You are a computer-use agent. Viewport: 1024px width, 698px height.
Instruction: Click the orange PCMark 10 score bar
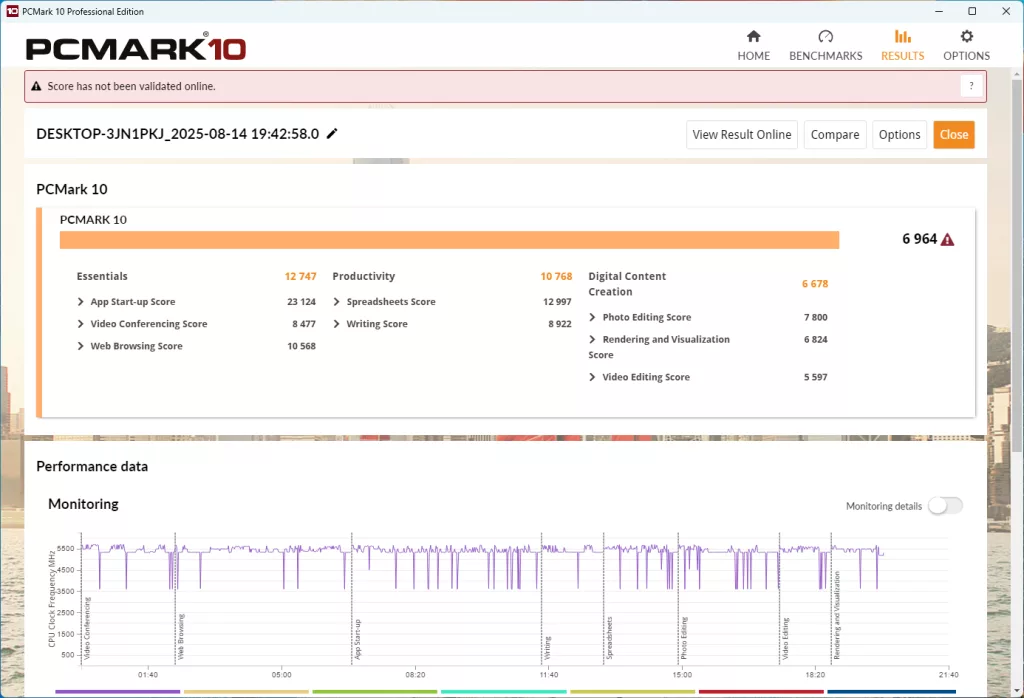tap(449, 240)
